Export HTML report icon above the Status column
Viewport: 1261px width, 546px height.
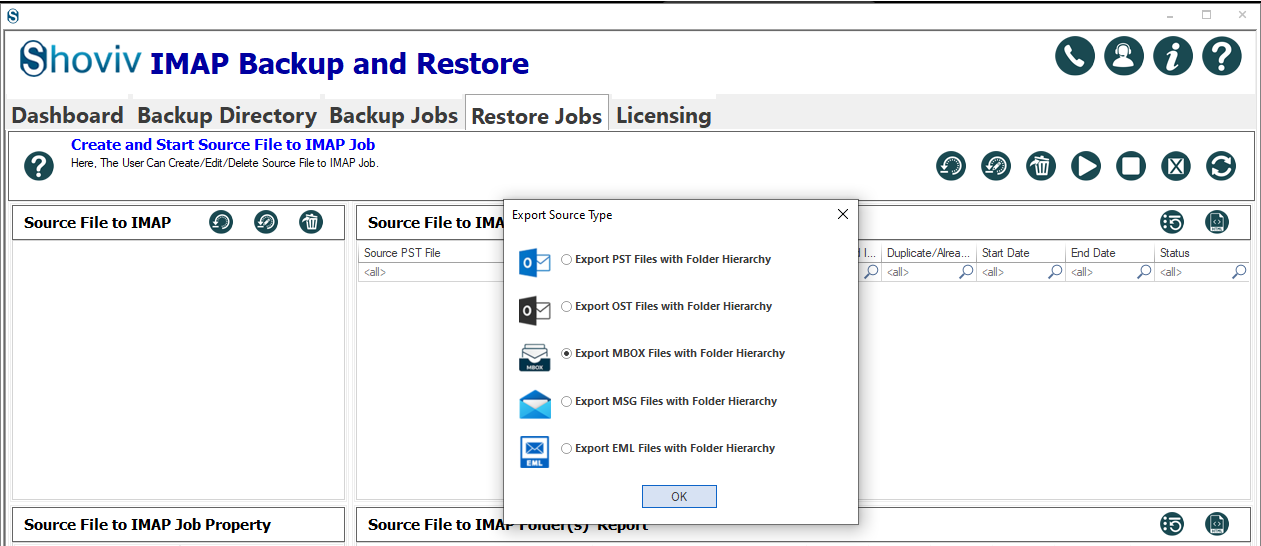coord(1217,222)
